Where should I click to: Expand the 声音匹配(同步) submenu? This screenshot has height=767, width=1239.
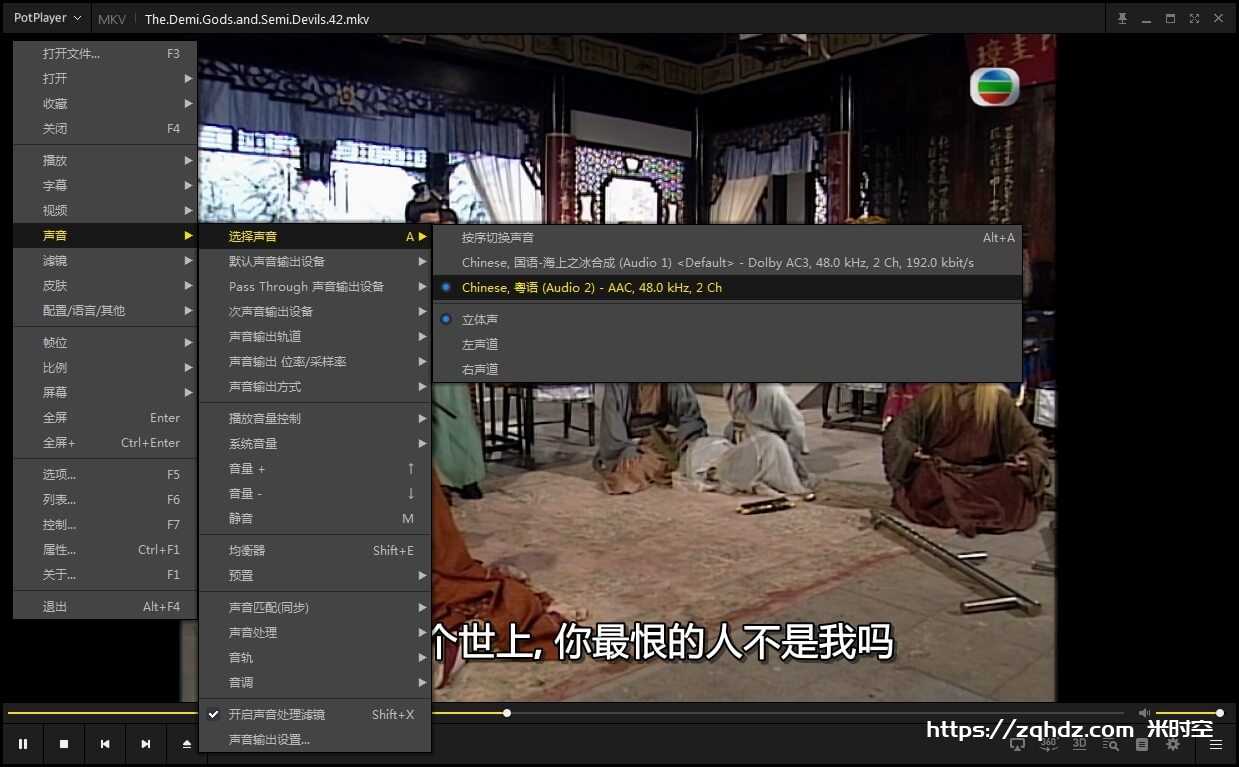tap(315, 607)
